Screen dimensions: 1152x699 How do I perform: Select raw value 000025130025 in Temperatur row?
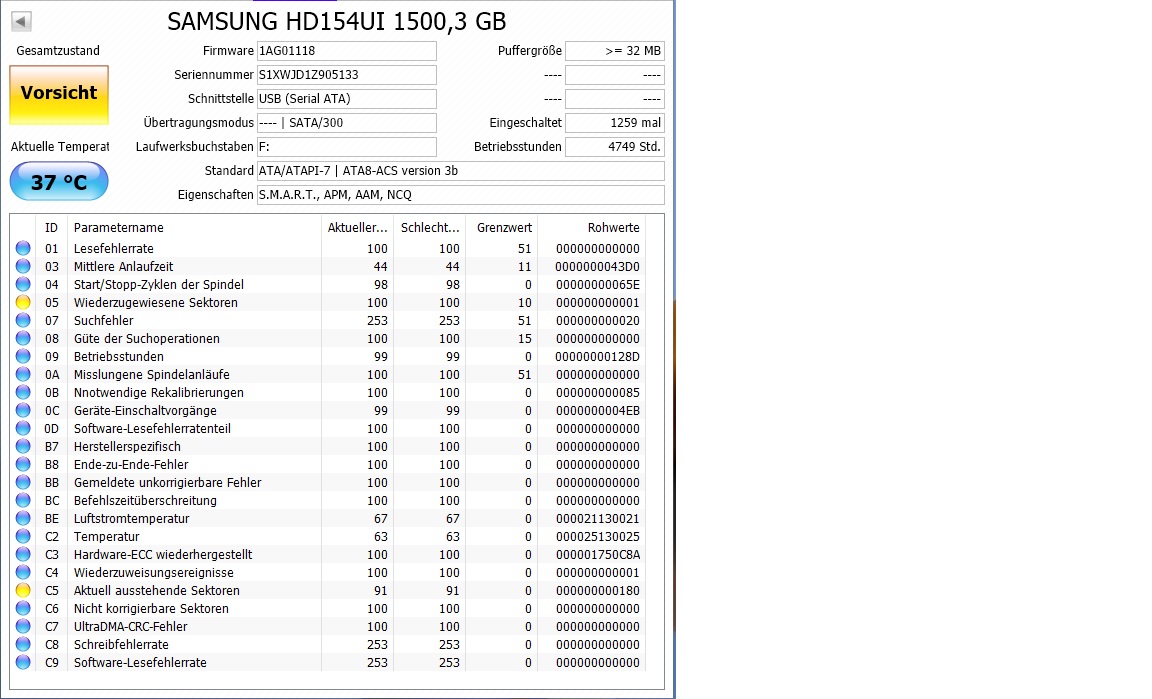coord(597,537)
